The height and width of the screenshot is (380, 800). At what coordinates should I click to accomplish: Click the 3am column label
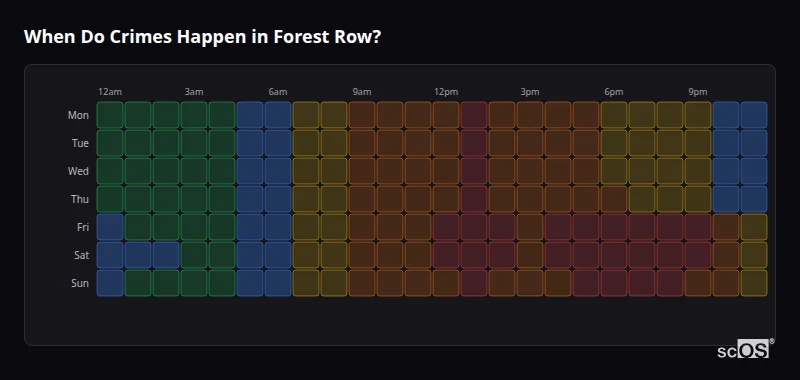pyautogui.click(x=194, y=92)
